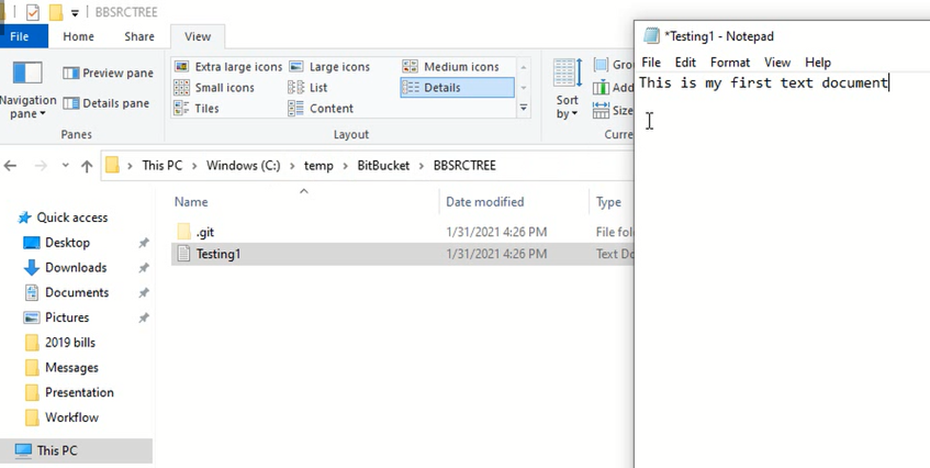Viewport: 930px width, 468px height.
Task: Pick Medium icons layout
Action: tap(451, 67)
